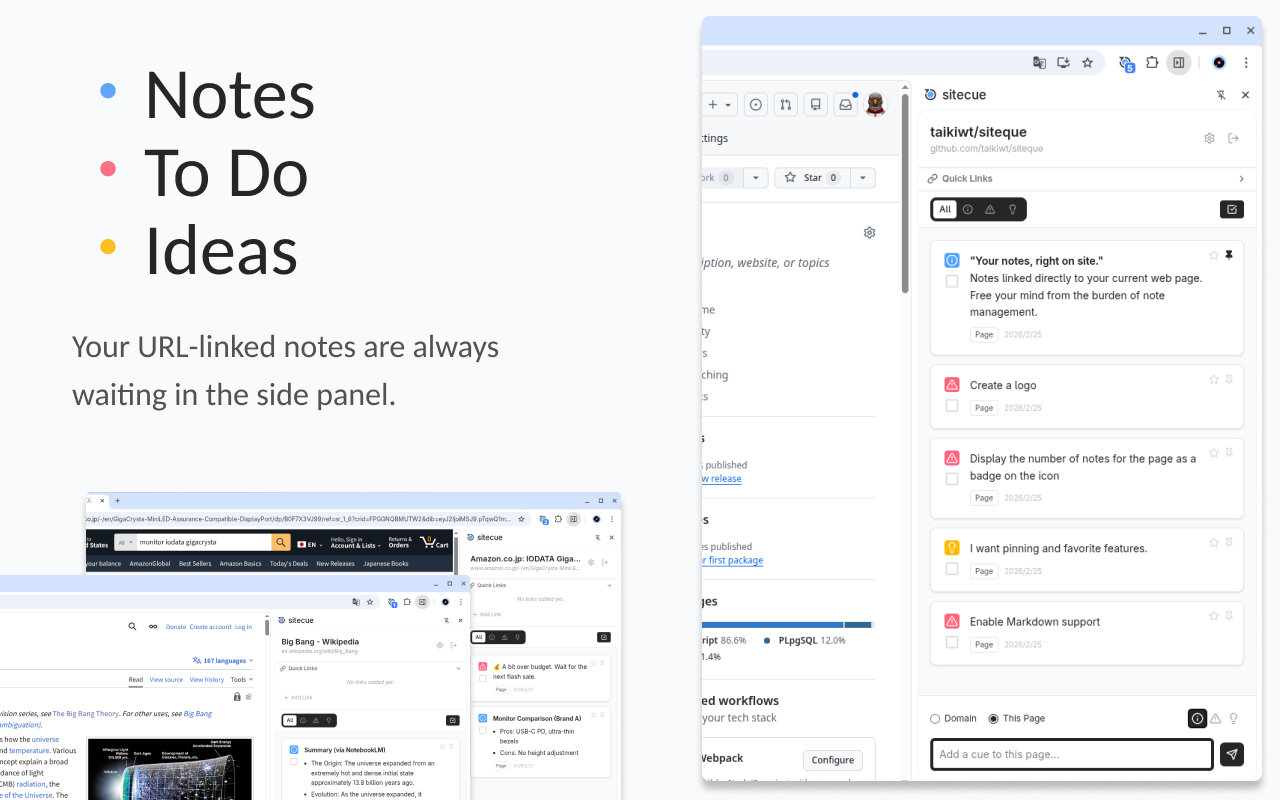Select the warning notes filter

[x=989, y=209]
